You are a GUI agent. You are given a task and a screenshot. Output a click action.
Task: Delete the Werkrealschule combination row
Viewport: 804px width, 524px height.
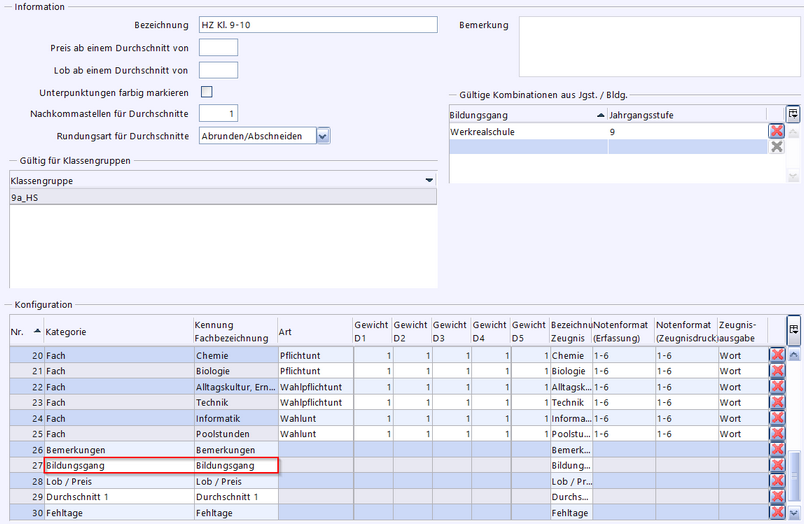tap(776, 131)
